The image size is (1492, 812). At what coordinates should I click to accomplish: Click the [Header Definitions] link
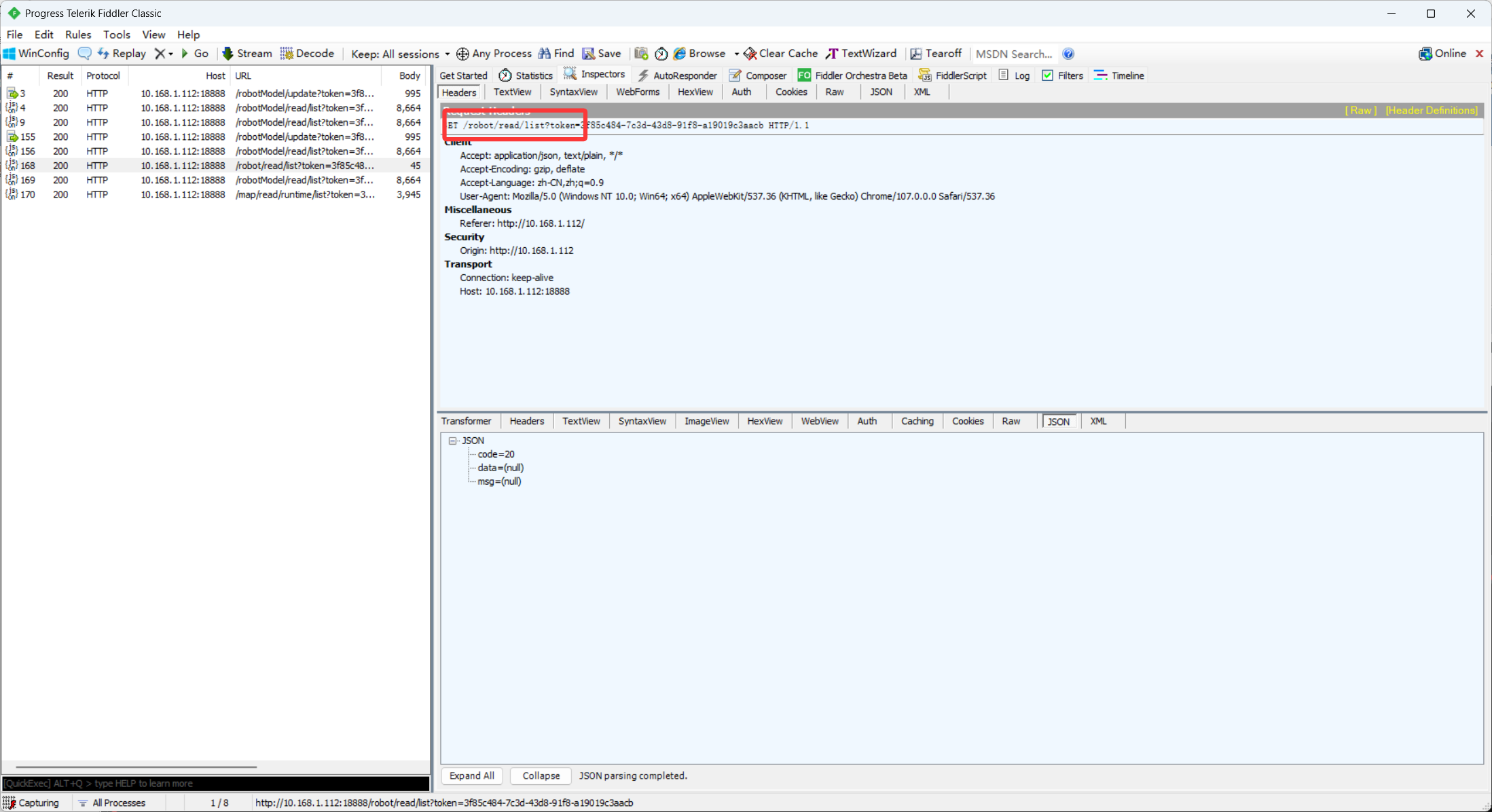(x=1432, y=110)
